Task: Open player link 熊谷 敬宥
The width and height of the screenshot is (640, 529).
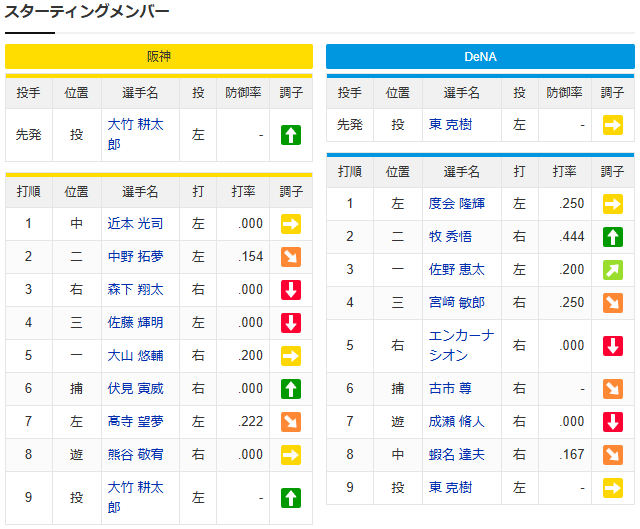Action: tap(135, 455)
